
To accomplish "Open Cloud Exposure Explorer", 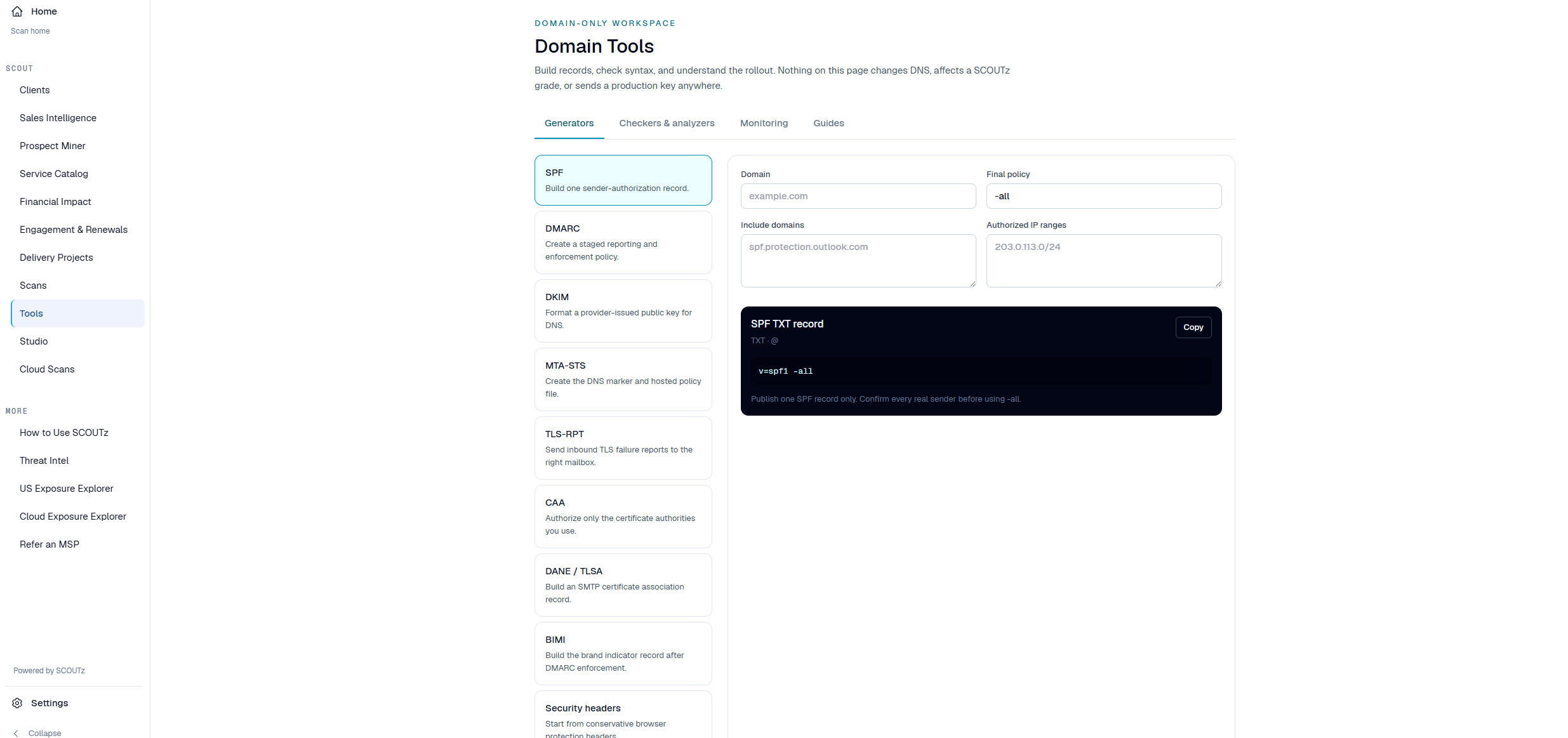I will click(77, 517).
